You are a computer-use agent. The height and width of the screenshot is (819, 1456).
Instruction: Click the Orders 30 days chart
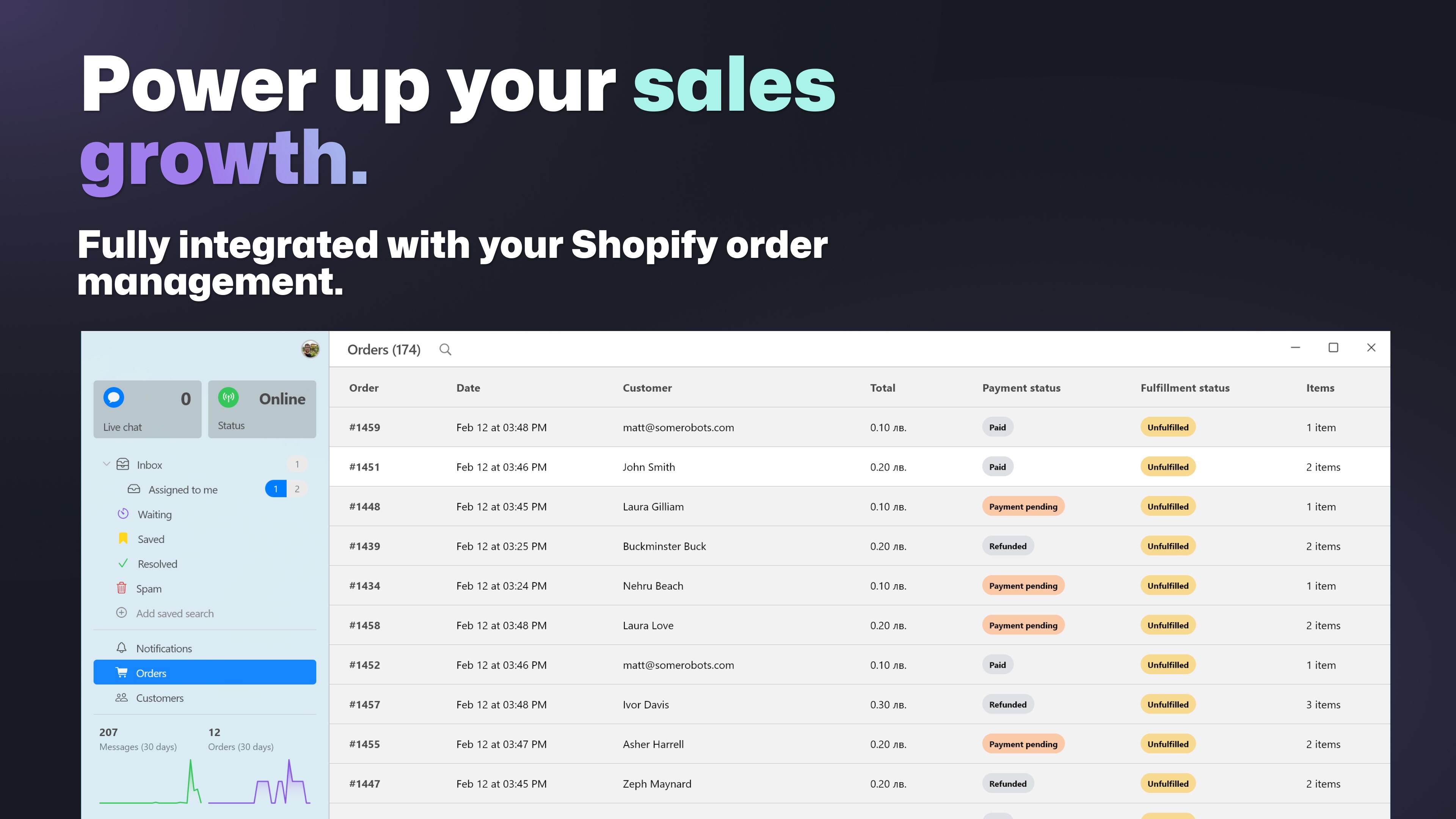click(x=259, y=782)
